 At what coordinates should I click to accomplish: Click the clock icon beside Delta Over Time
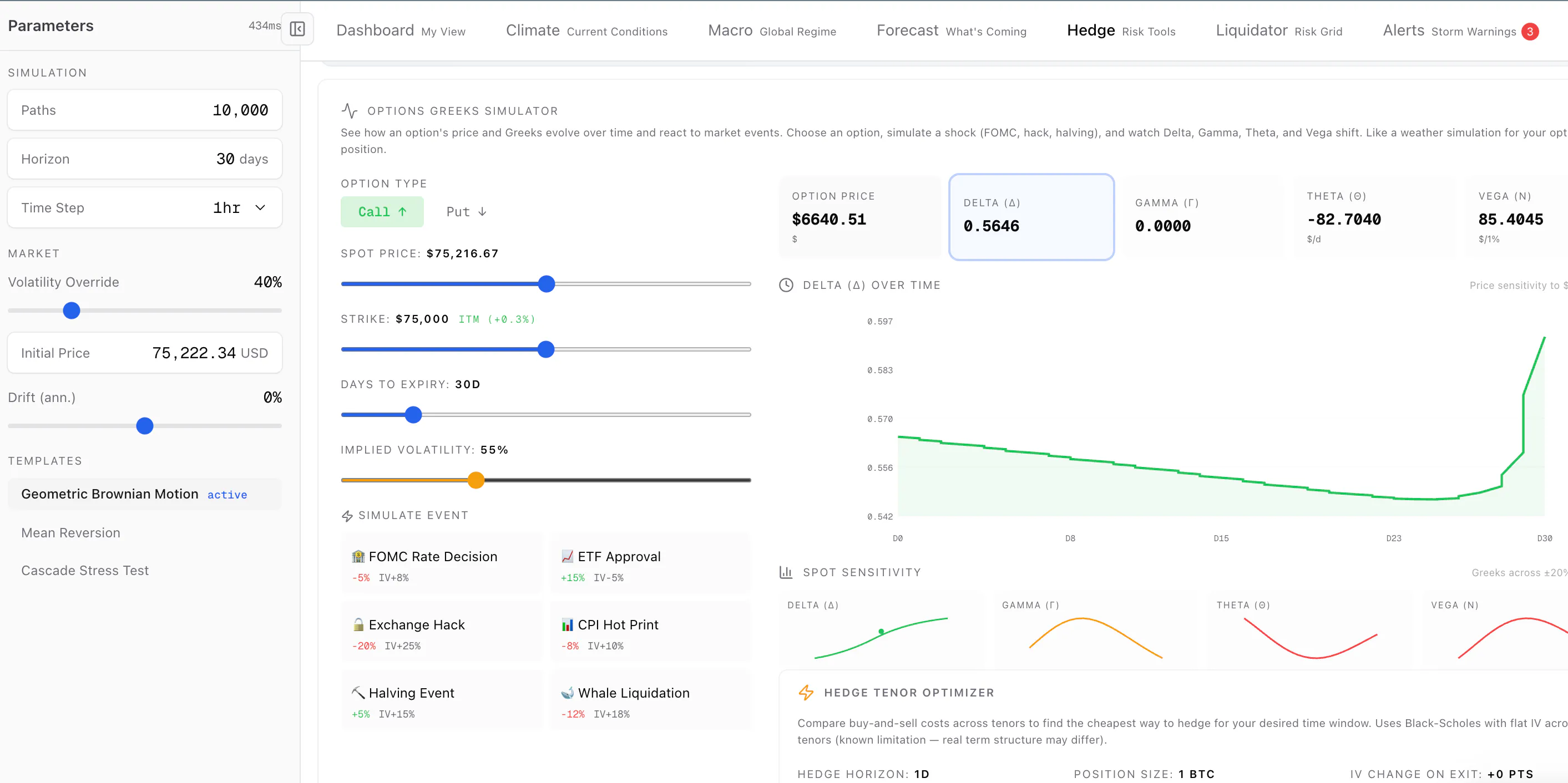tap(786, 284)
